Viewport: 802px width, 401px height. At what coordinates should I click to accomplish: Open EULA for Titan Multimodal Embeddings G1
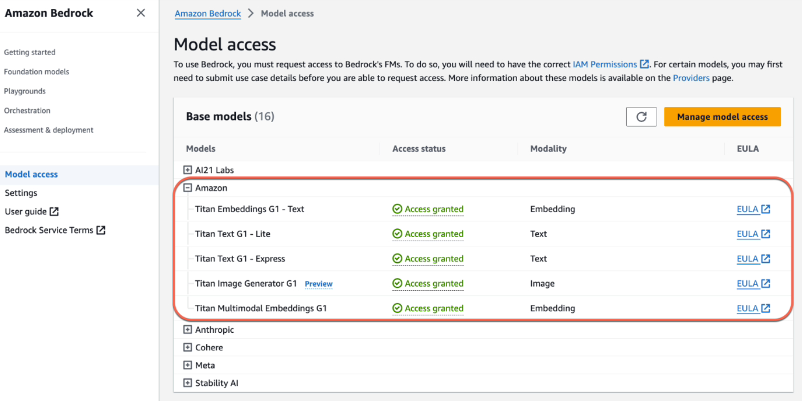(x=753, y=308)
